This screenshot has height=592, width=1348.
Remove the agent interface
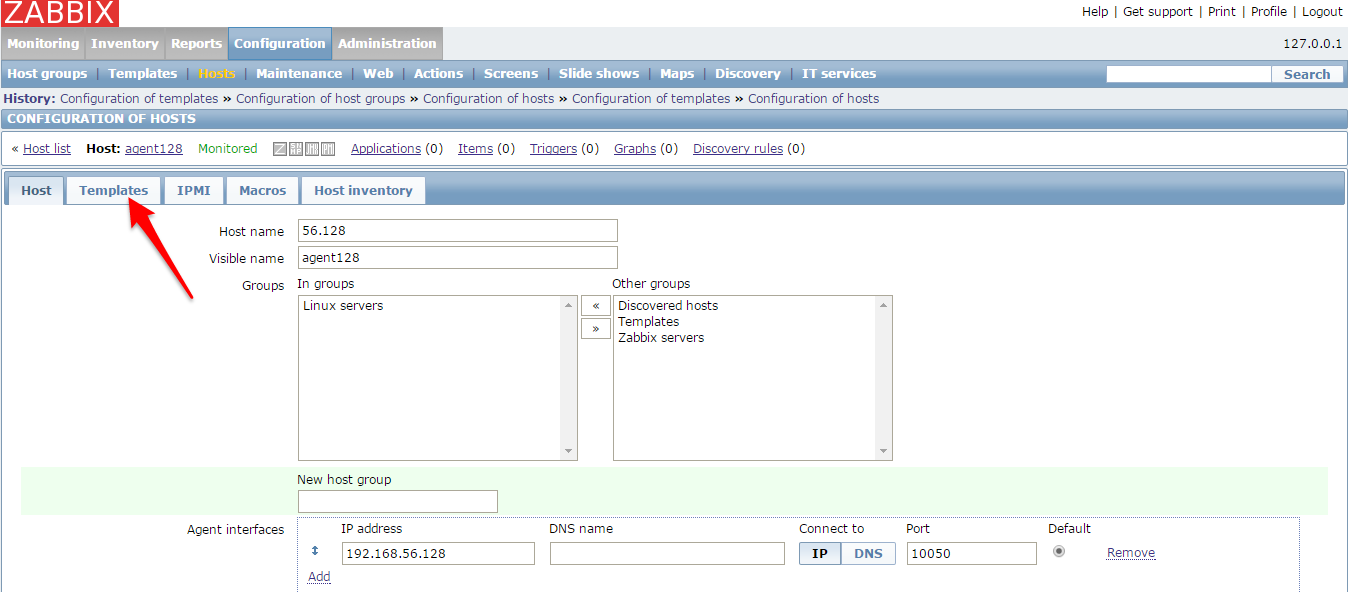[x=1130, y=553]
